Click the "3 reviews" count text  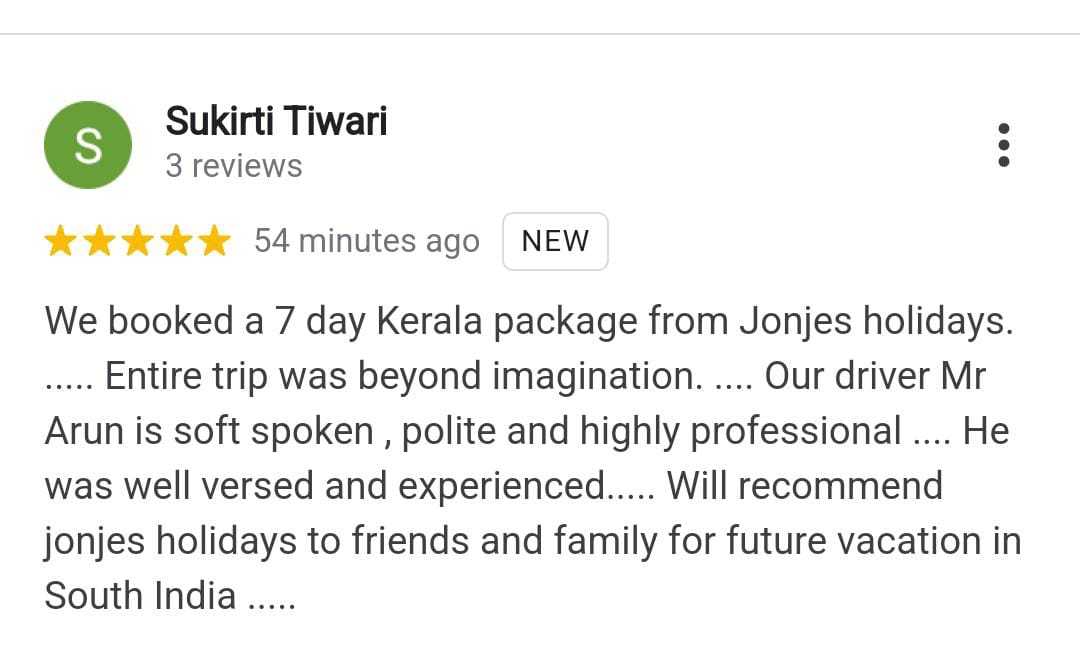coord(234,166)
